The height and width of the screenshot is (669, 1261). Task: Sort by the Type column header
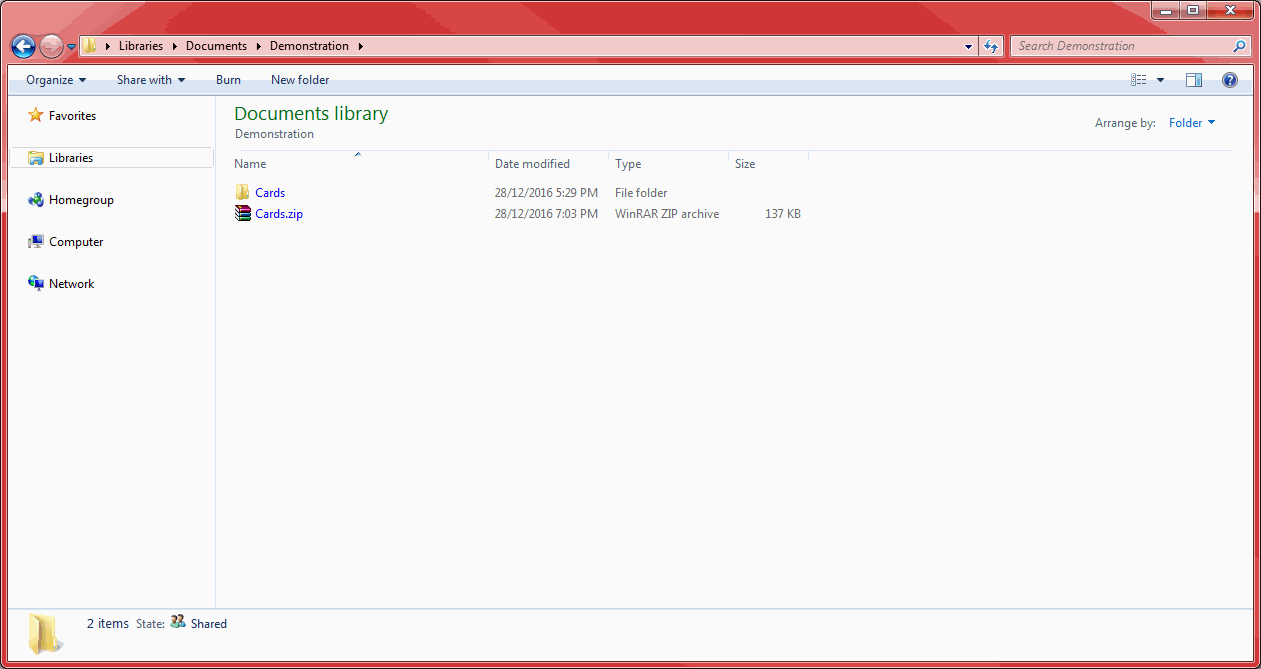pyautogui.click(x=669, y=164)
